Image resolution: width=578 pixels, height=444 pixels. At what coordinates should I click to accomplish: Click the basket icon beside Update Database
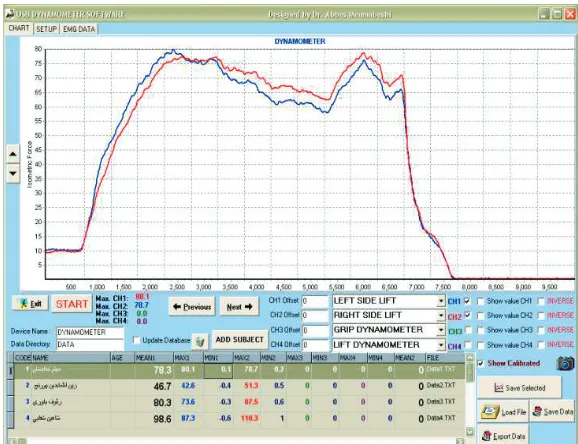[199, 341]
